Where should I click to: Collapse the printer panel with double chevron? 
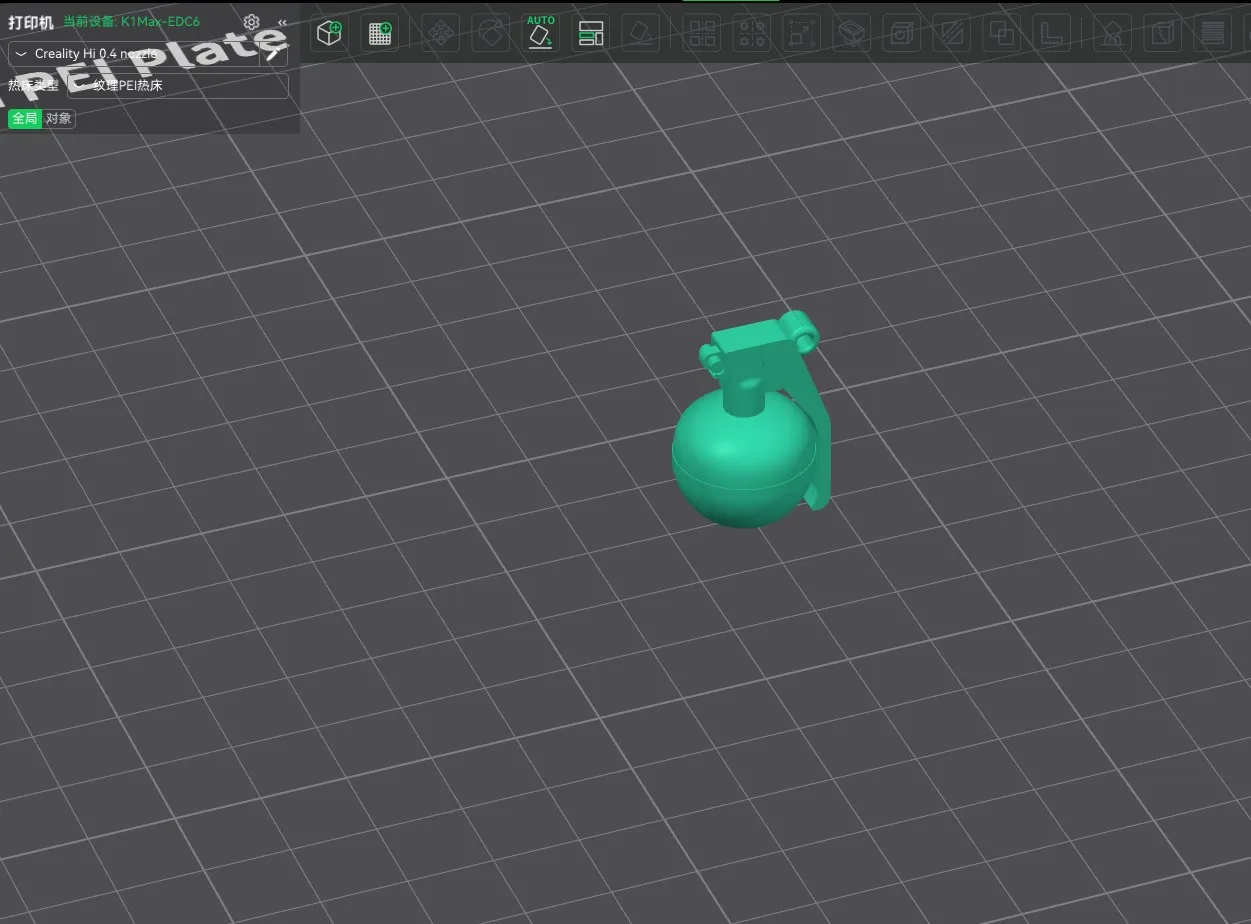pyautogui.click(x=282, y=22)
